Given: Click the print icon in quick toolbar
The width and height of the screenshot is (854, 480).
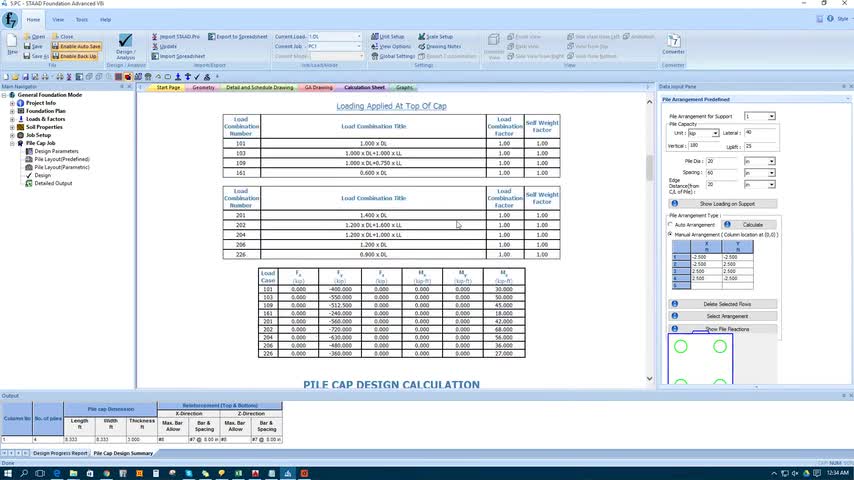Looking at the screenshot, I should click(x=45, y=77).
